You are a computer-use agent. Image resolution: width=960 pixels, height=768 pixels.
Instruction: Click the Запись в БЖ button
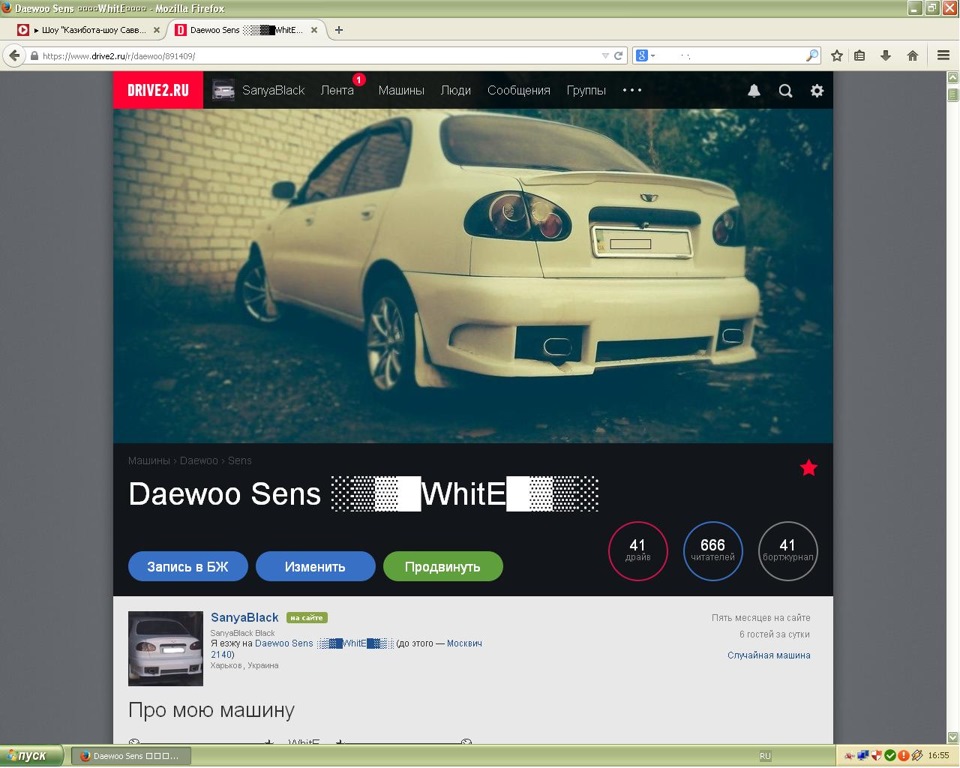[x=187, y=567]
